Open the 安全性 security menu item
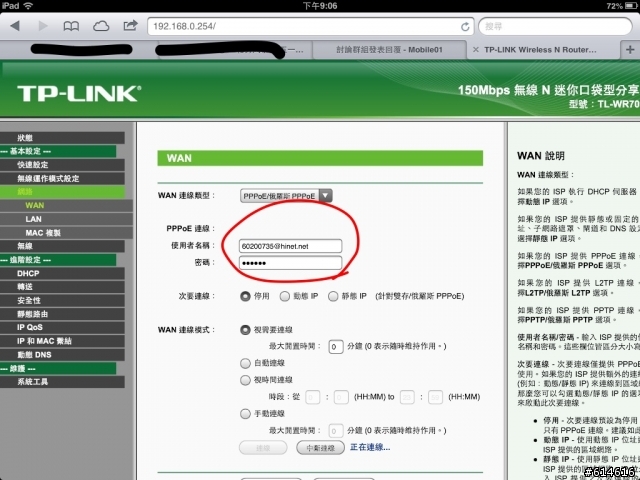This screenshot has width=640, height=480. pos(62,300)
